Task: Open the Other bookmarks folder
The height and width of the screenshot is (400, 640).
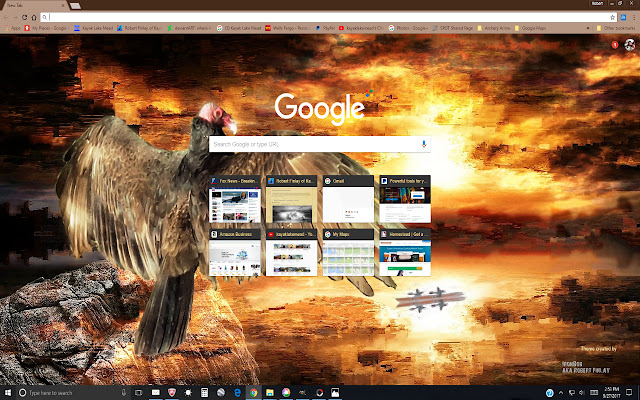Action: click(620, 29)
